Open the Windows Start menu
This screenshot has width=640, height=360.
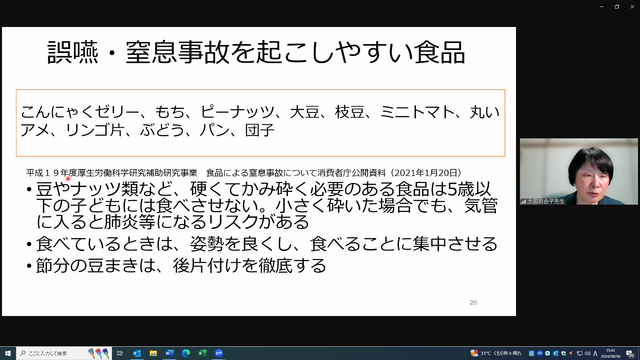click(8, 353)
